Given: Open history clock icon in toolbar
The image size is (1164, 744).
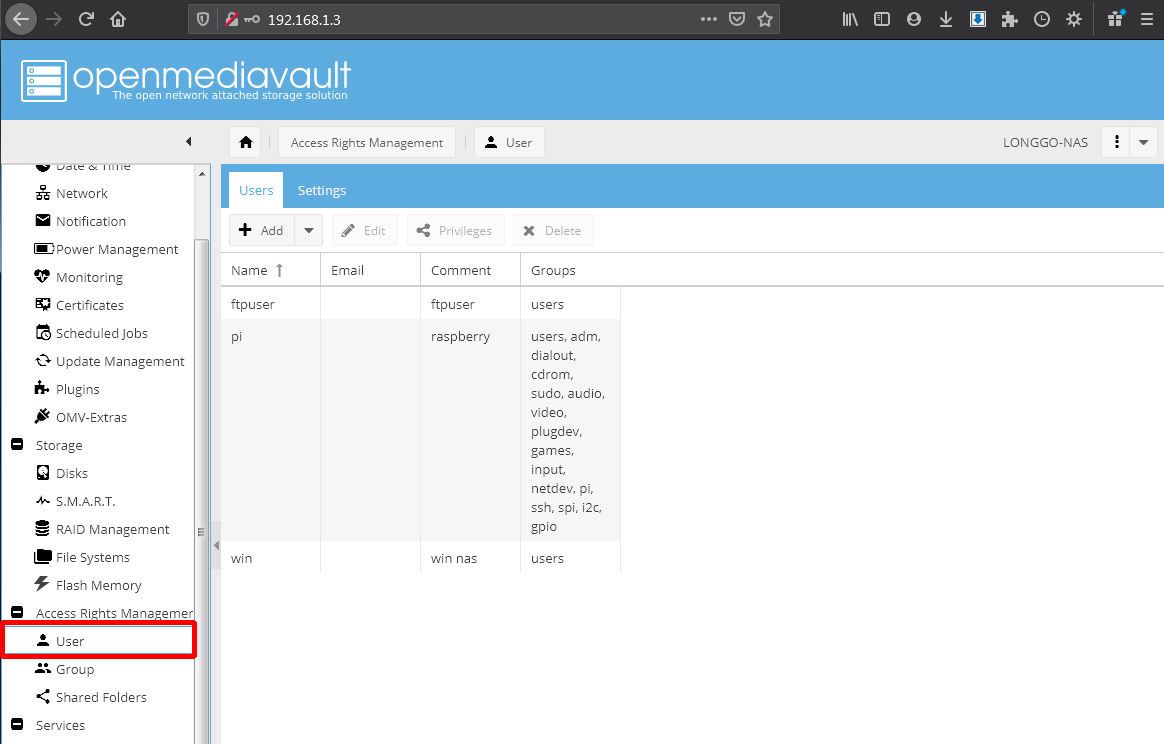Looking at the screenshot, I should (x=1042, y=19).
